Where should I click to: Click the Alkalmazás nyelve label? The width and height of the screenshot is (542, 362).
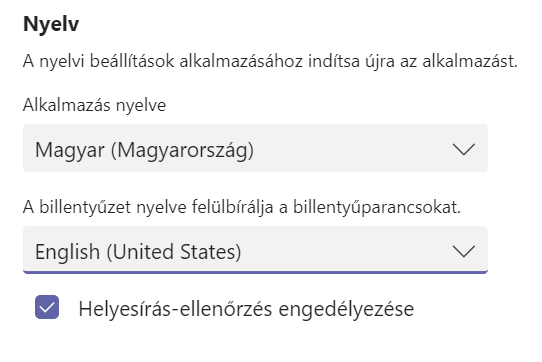coord(94,105)
